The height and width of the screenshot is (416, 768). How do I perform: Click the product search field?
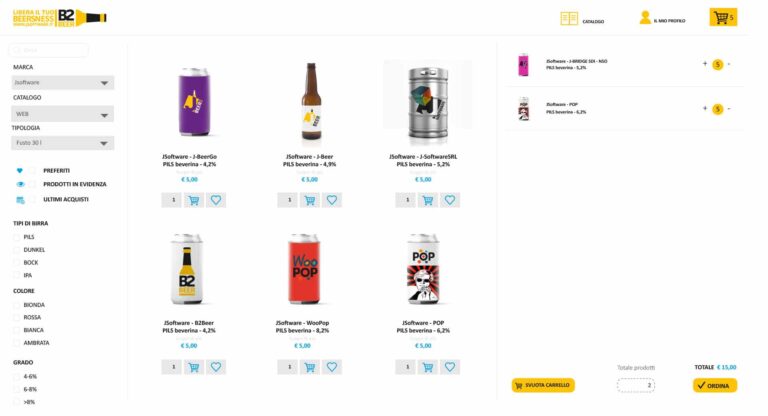[50, 50]
